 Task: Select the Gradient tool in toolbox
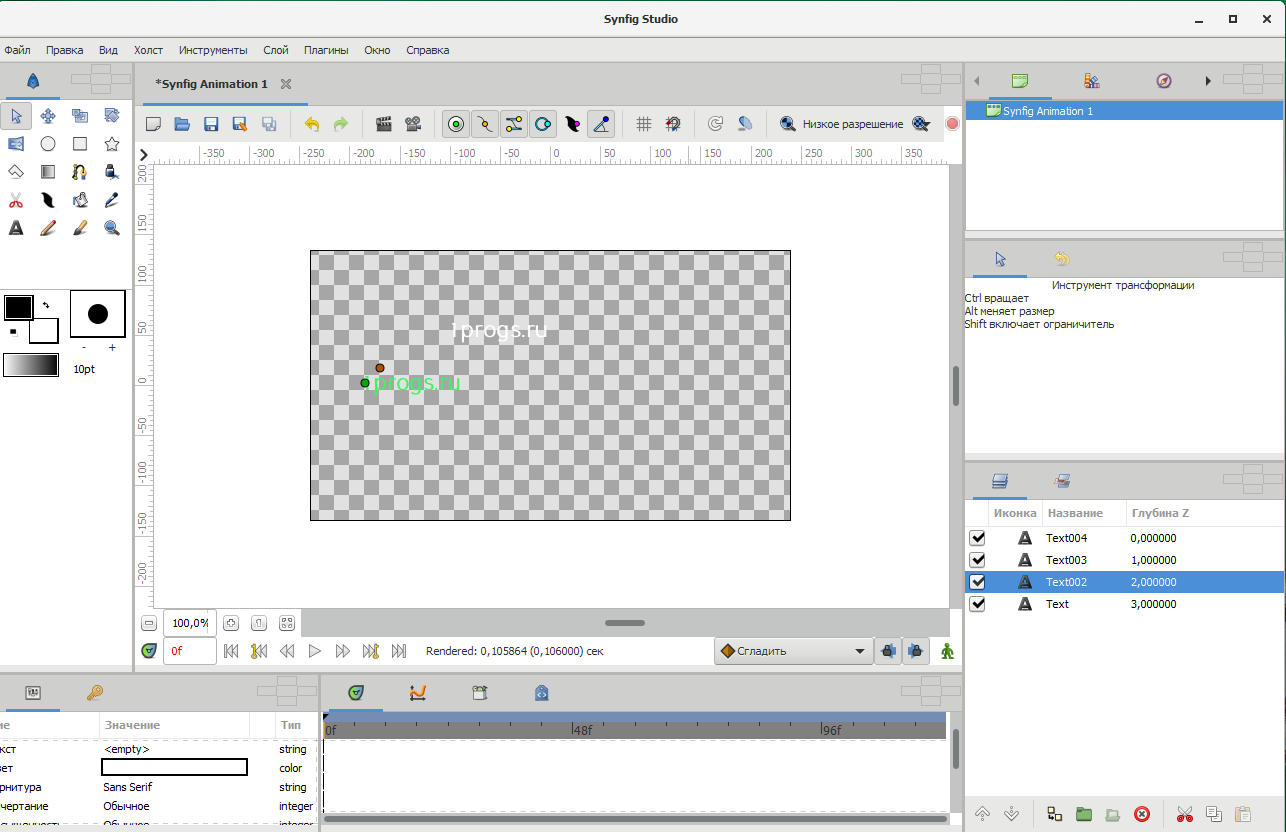pyautogui.click(x=48, y=172)
